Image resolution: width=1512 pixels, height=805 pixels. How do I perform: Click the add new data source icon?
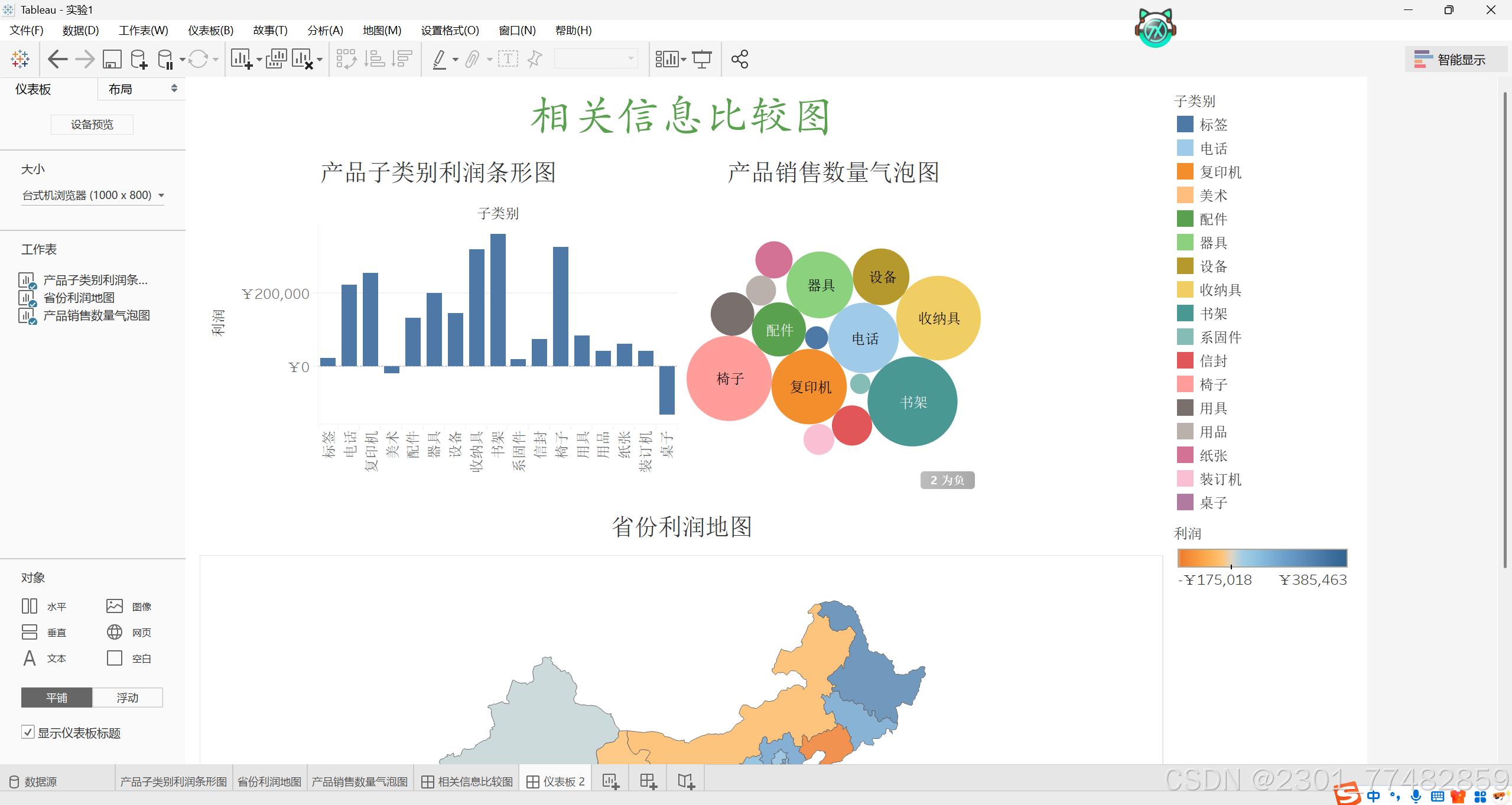pos(139,59)
